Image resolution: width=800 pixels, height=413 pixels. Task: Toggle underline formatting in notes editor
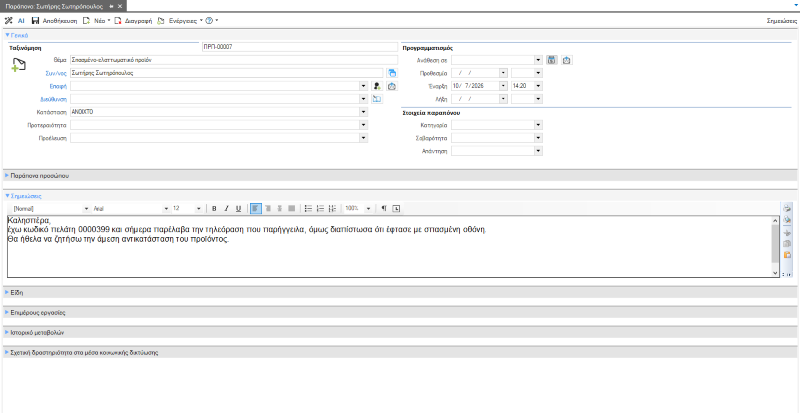[x=238, y=209]
